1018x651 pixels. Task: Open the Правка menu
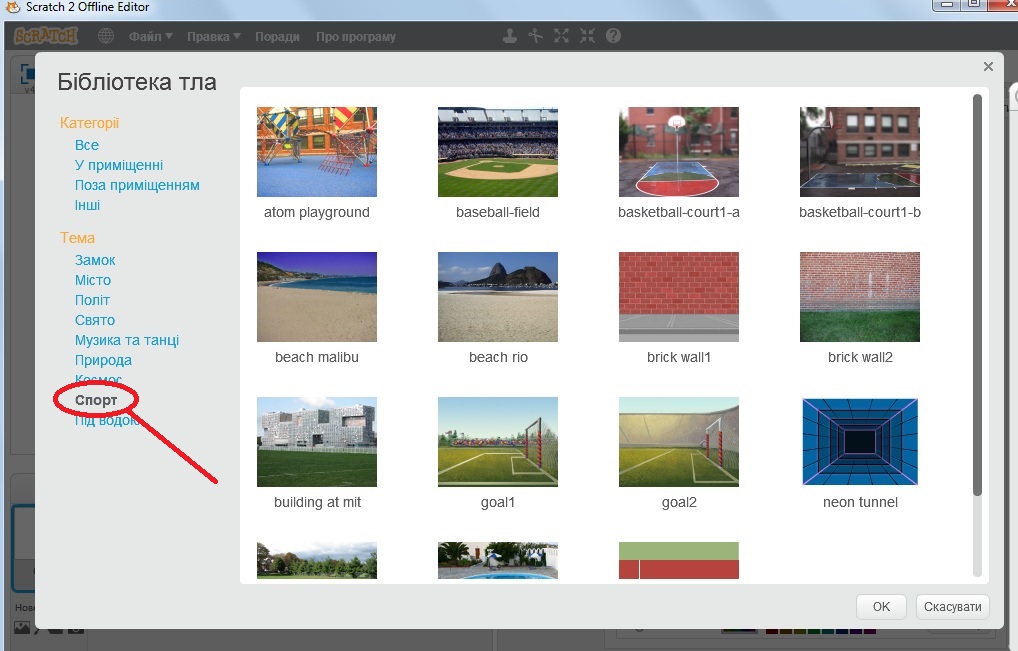pyautogui.click(x=214, y=36)
